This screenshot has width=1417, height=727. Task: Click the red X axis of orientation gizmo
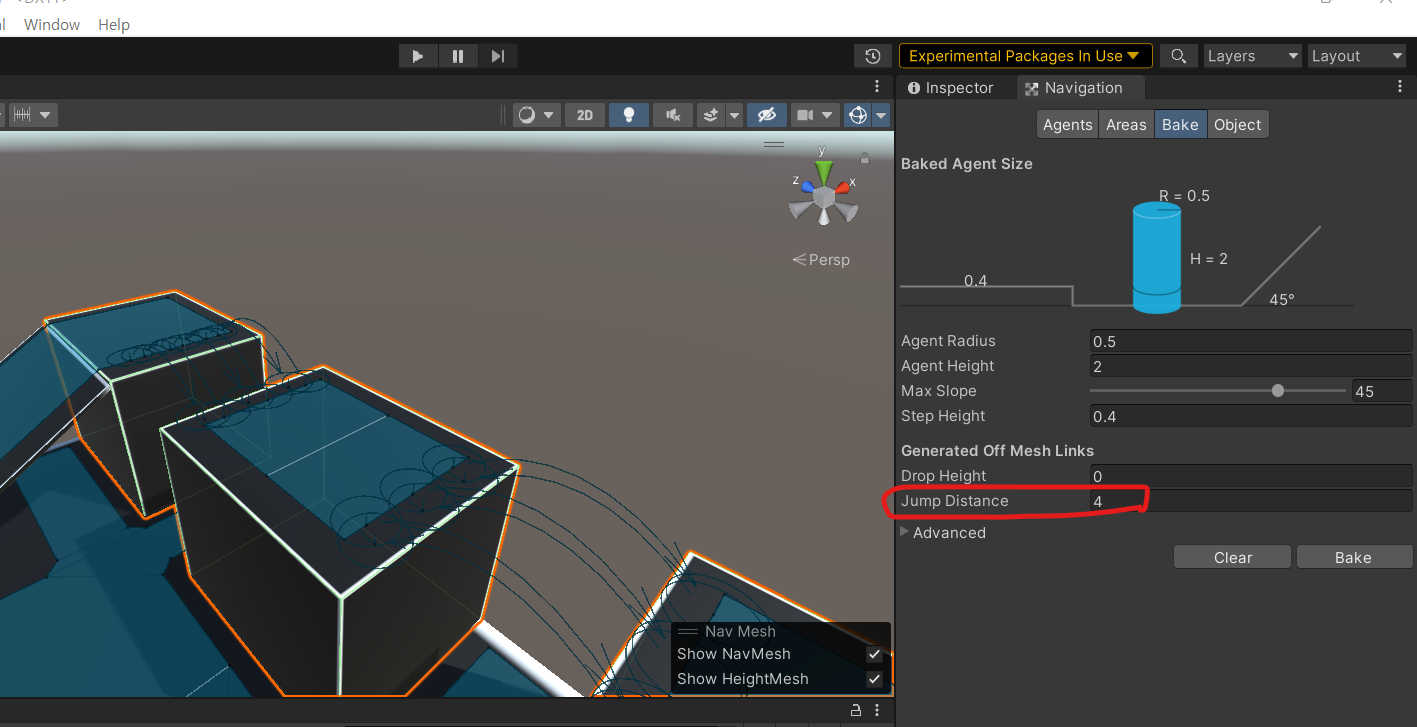pyautogui.click(x=842, y=186)
